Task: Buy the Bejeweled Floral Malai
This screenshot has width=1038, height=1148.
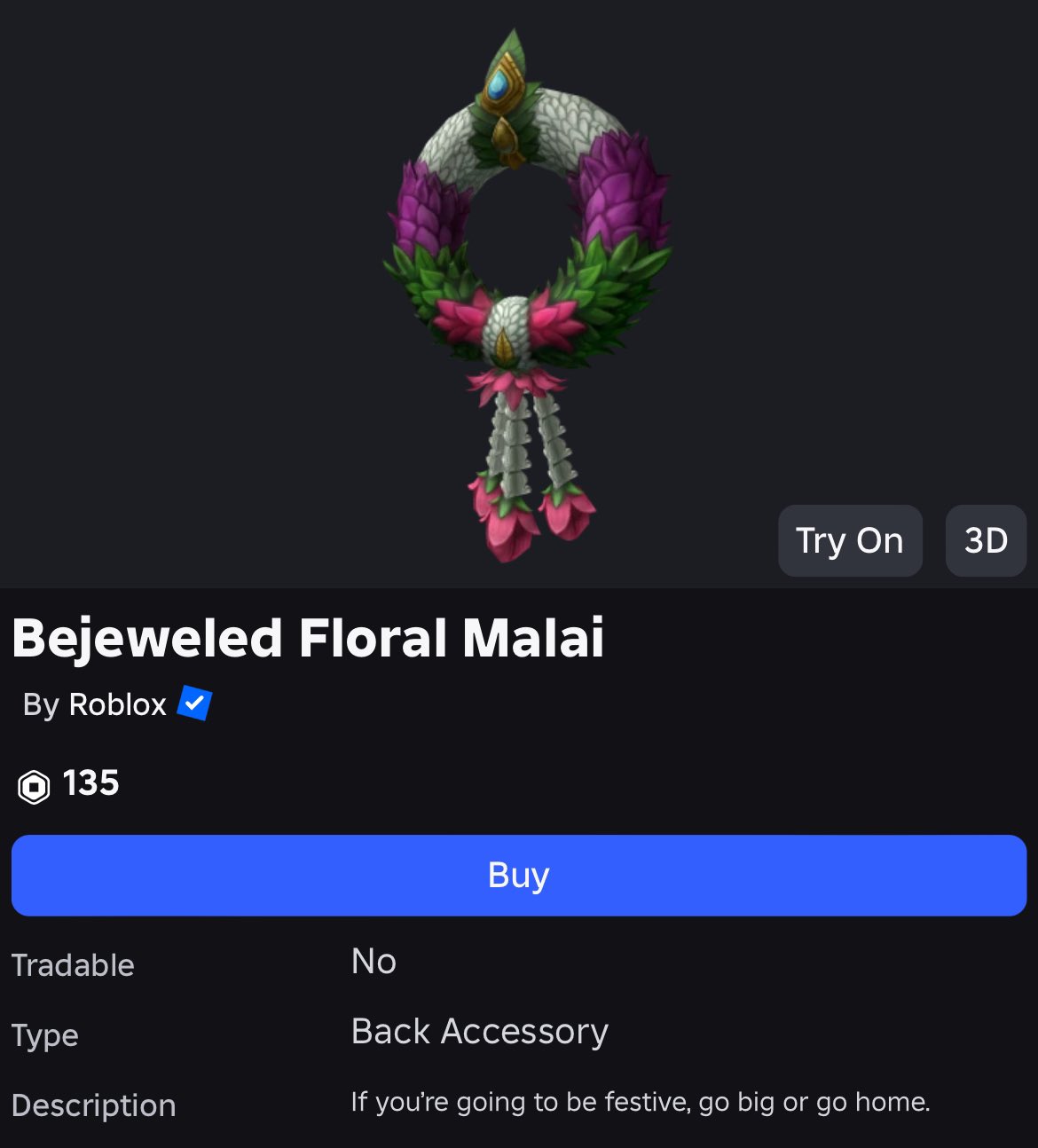Action: pos(519,875)
